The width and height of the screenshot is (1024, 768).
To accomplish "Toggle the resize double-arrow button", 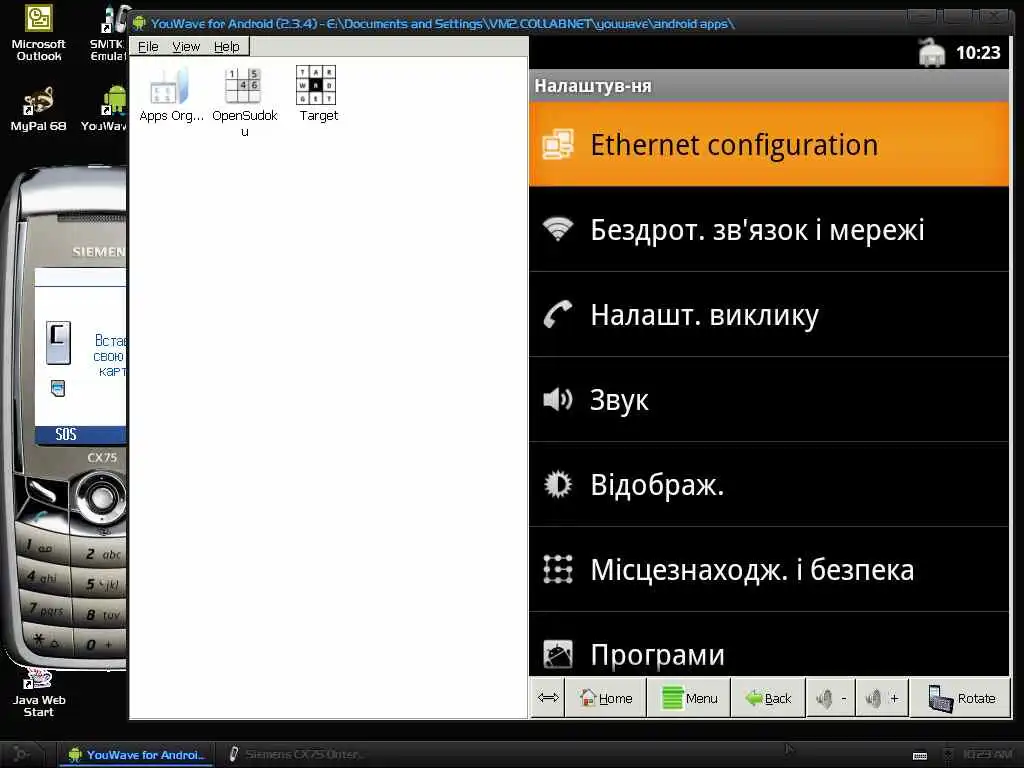I will [x=548, y=698].
